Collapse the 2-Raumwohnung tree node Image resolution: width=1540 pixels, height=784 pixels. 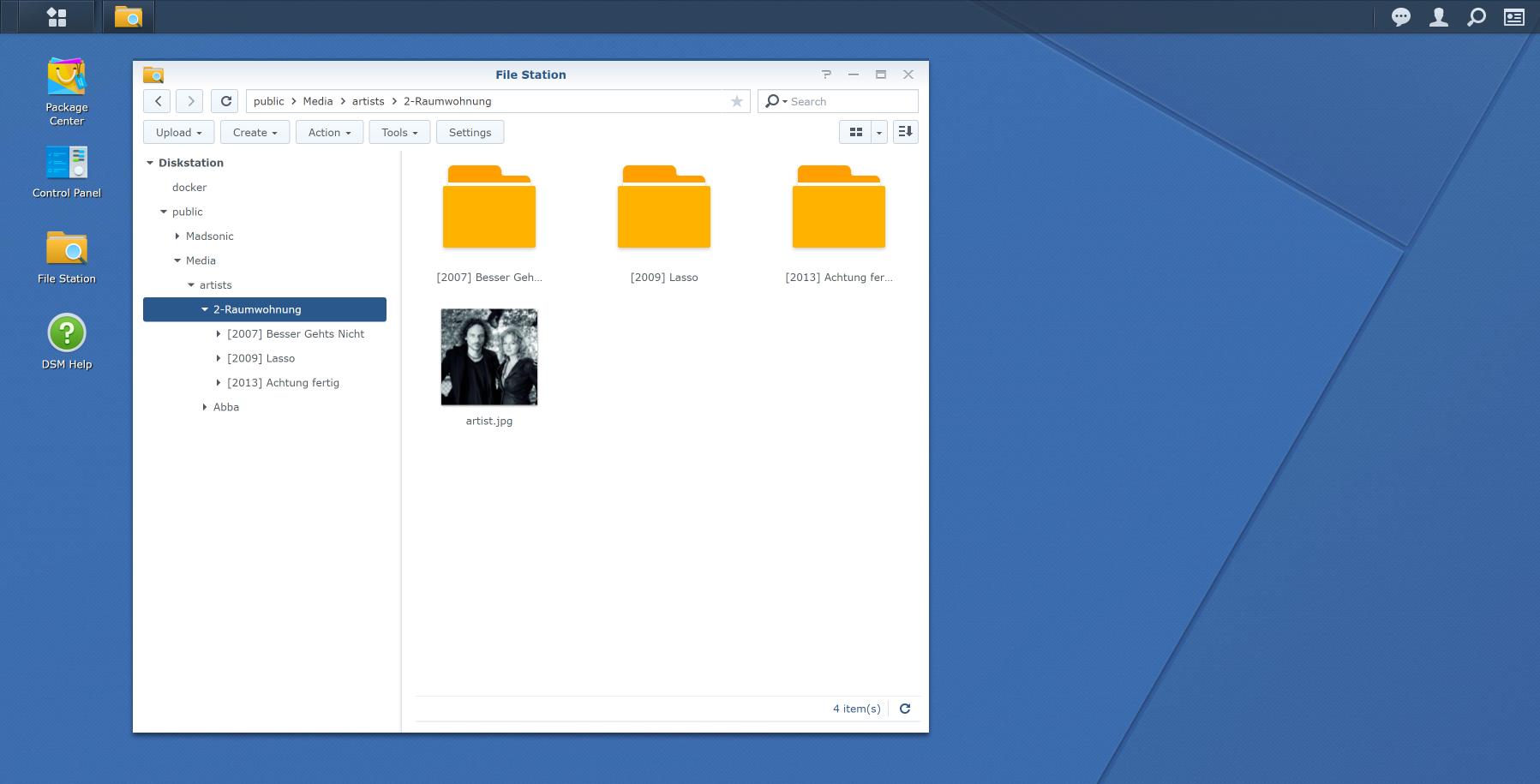[205, 309]
